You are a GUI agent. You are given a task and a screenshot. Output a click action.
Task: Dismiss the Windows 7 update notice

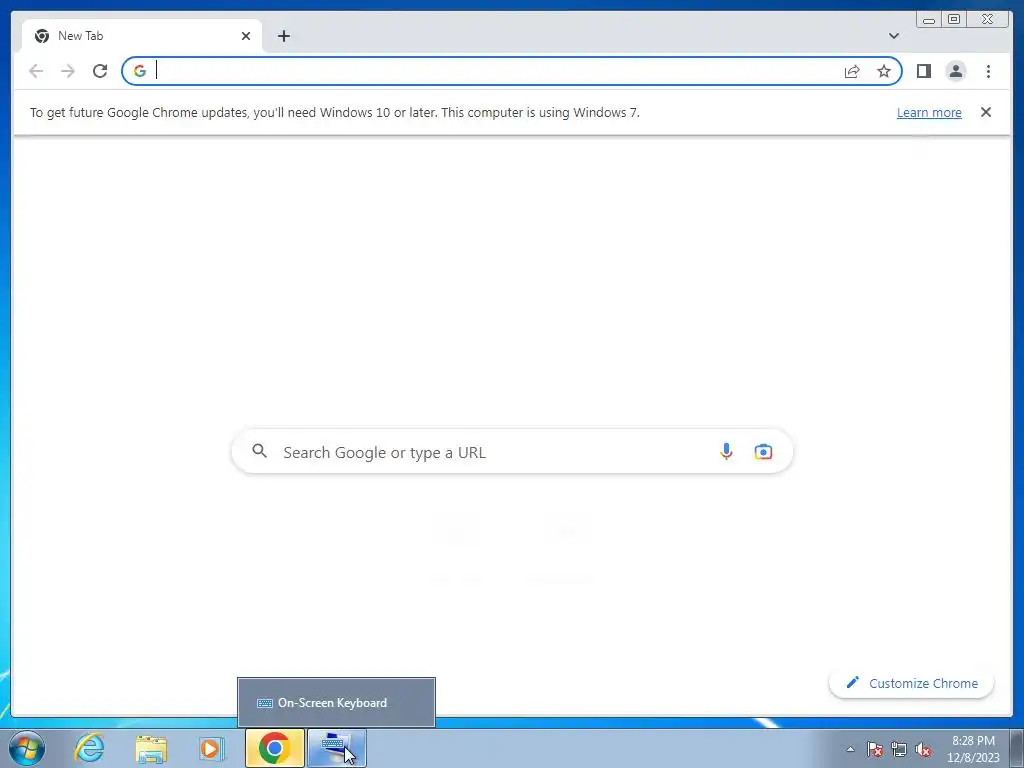tap(986, 112)
